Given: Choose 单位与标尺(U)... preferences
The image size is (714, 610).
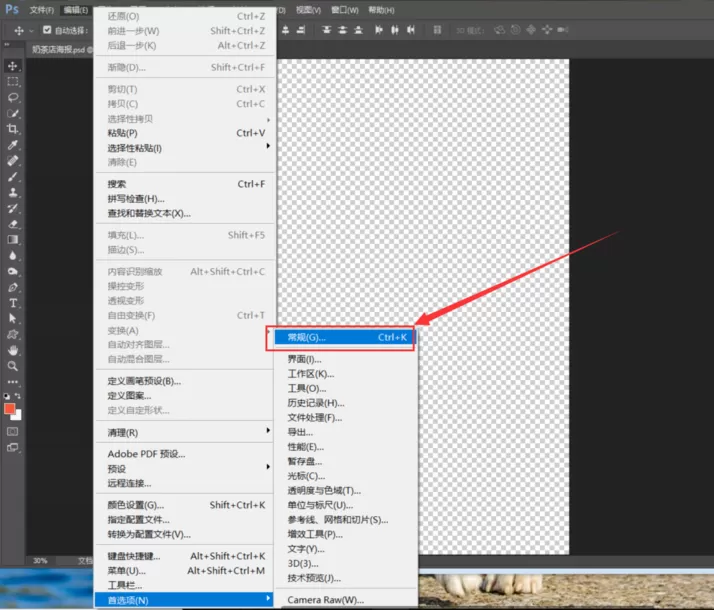Looking at the screenshot, I should (x=346, y=505).
